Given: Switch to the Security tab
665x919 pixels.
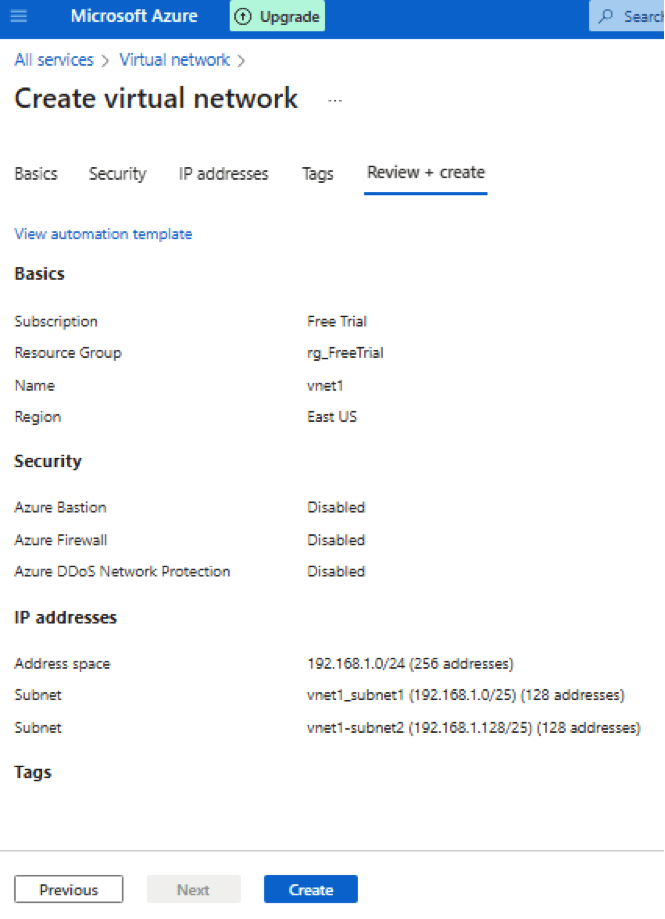Looking at the screenshot, I should (x=117, y=174).
